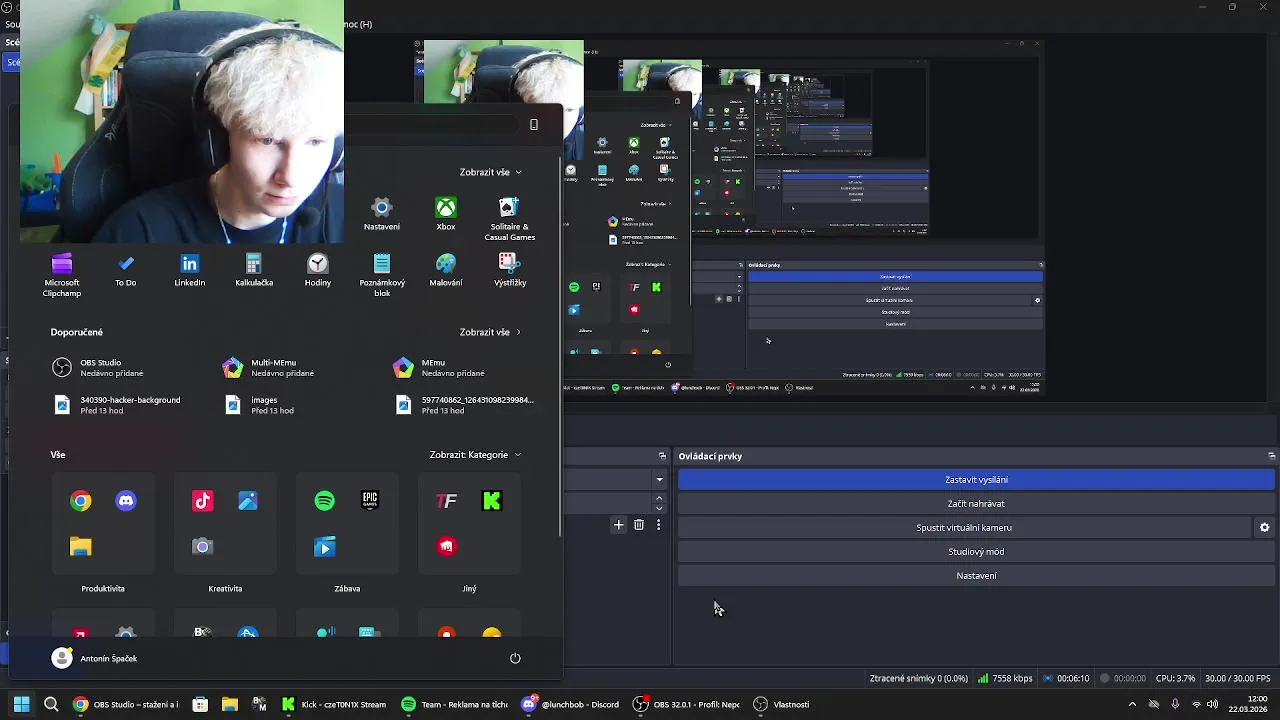Viewport: 1280px width, 720px height.
Task: Launch the To Do app
Action: point(126,270)
